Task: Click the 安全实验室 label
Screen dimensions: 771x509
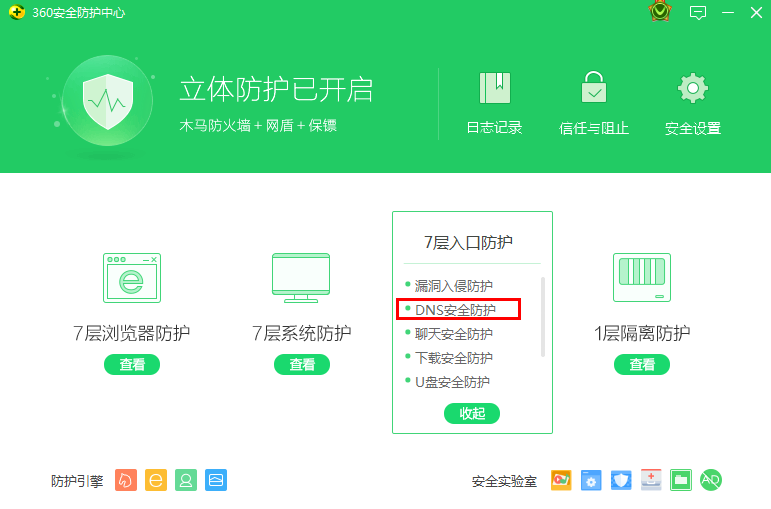Action: point(504,481)
